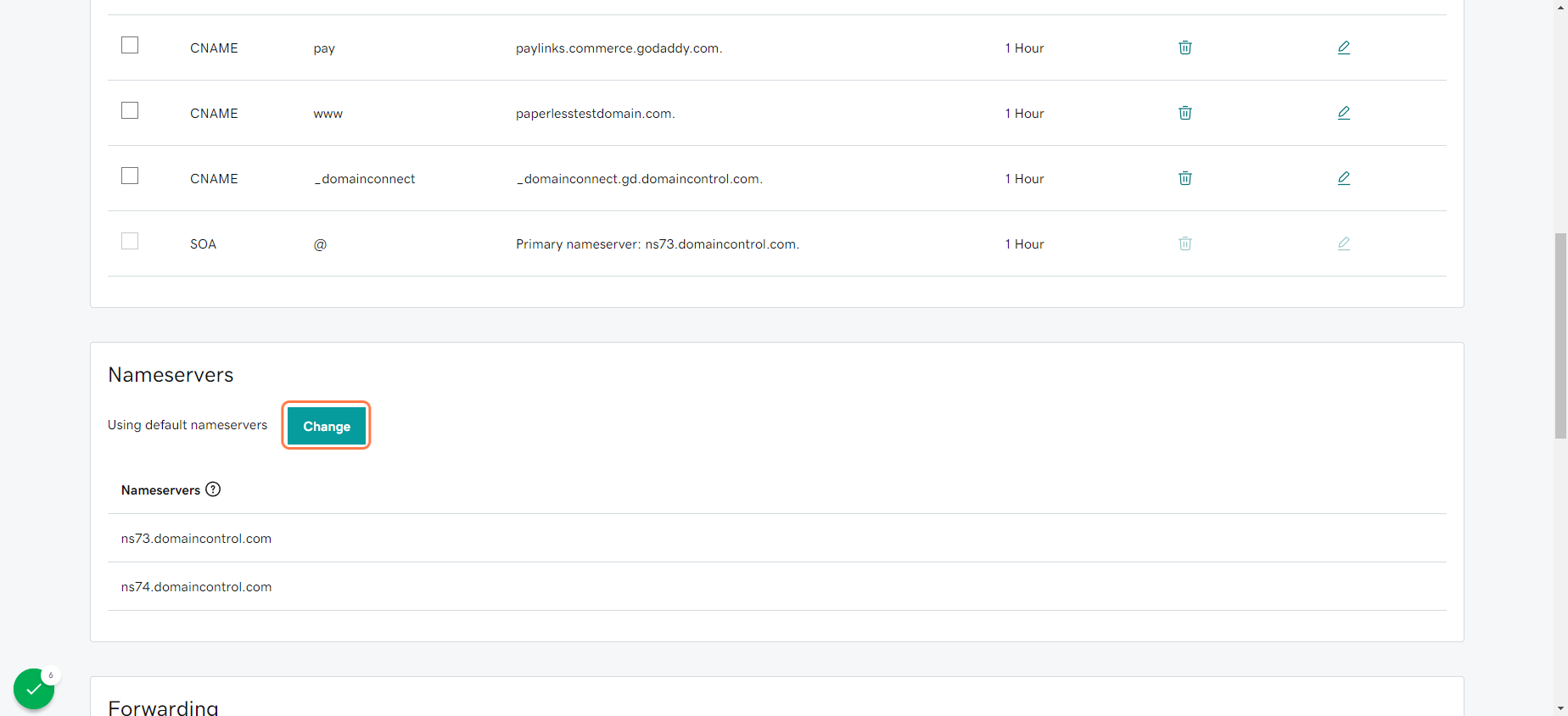Click paperlesstestdomain.com. value

pyautogui.click(x=595, y=114)
